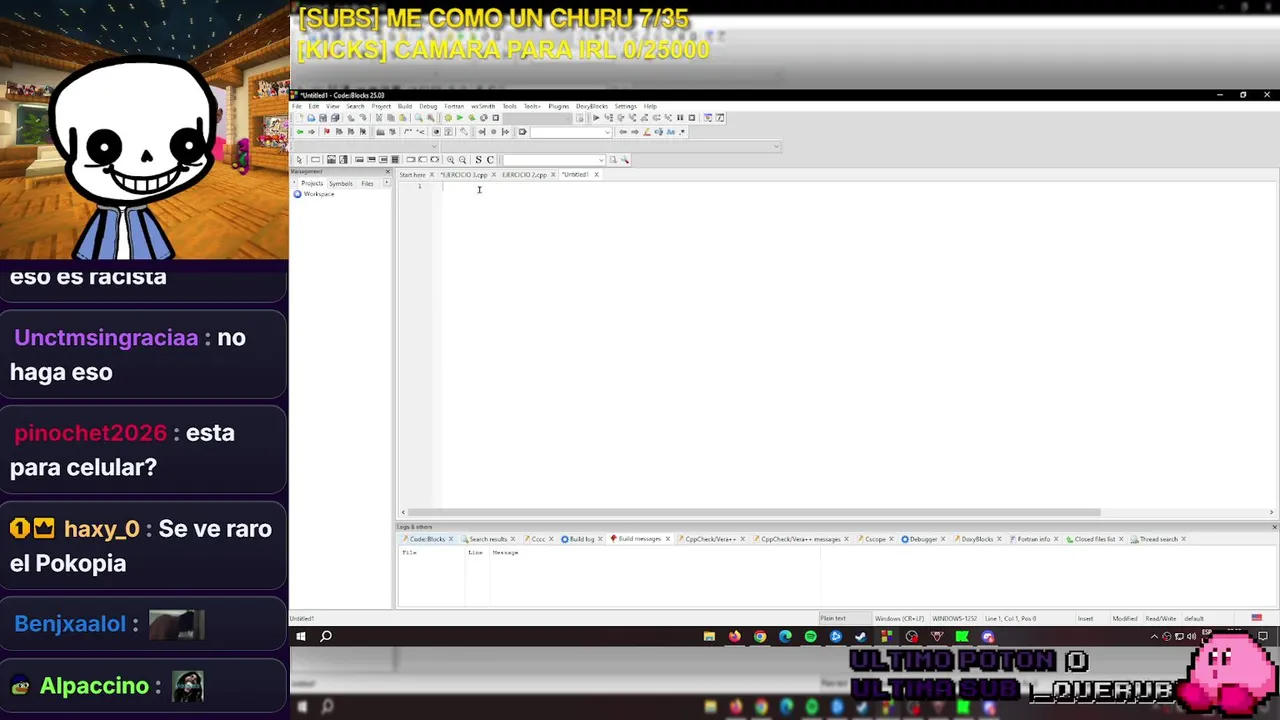
Task: Click the Open file toolbar icon
Action: click(311, 117)
